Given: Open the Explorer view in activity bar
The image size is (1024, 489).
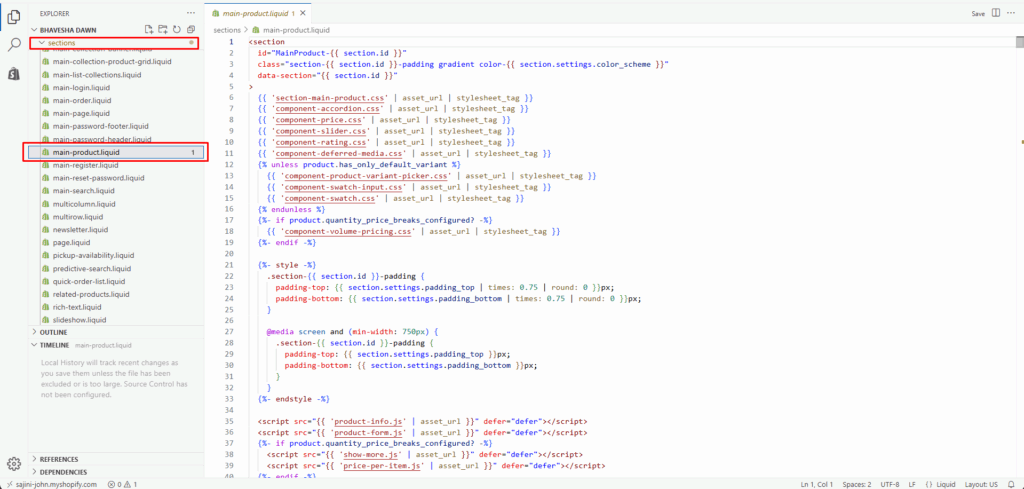Looking at the screenshot, I should tap(14, 16).
